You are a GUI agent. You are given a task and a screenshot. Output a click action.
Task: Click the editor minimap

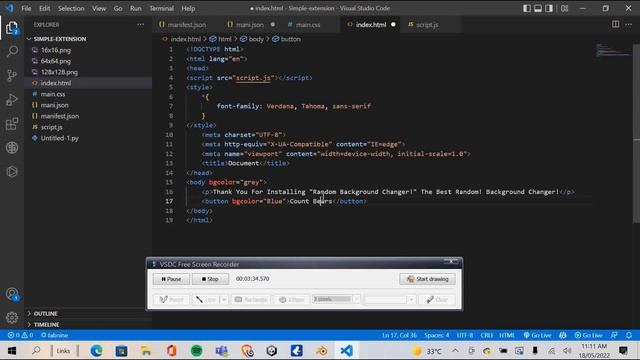click(612, 51)
